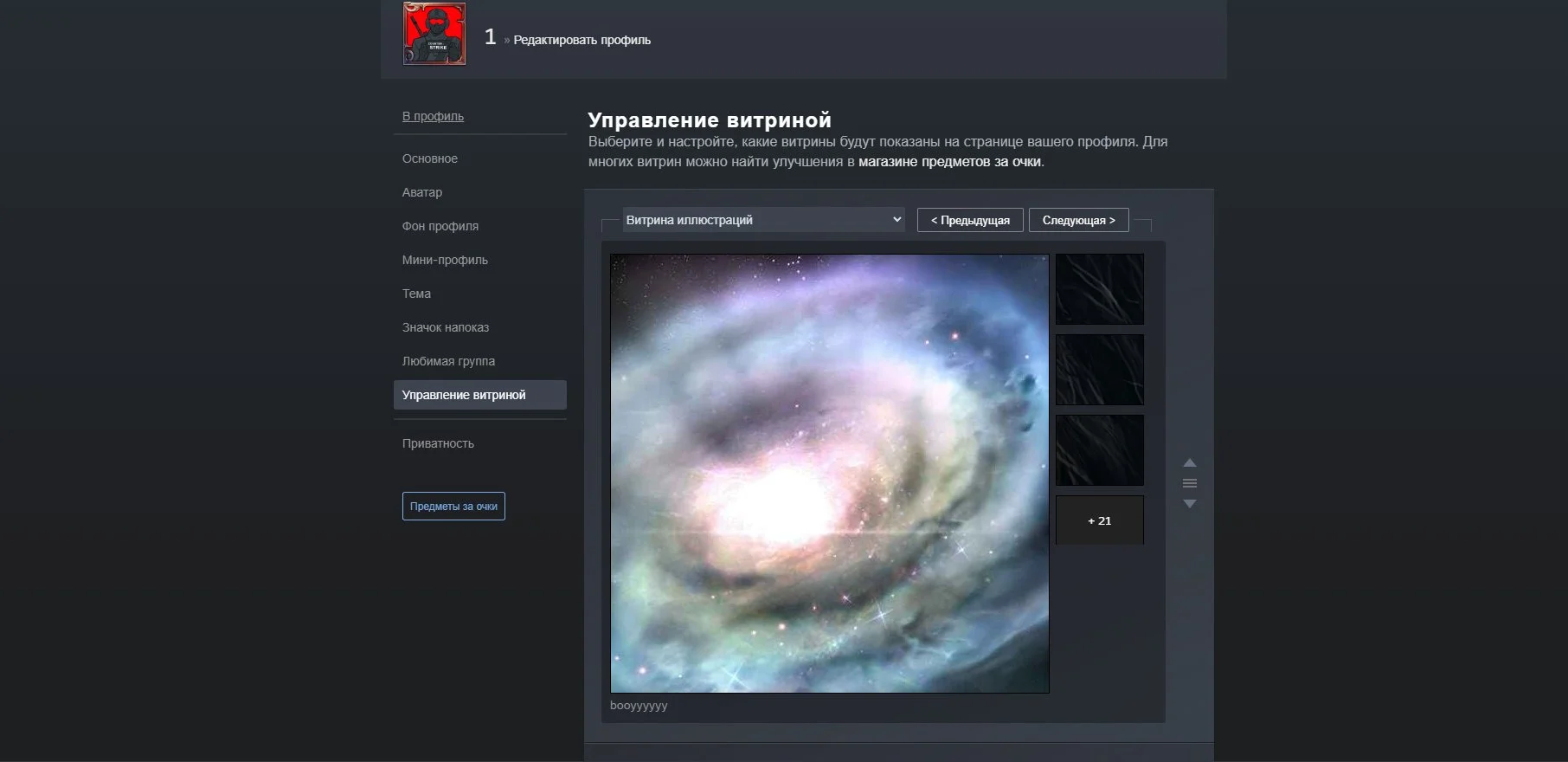Move showcase up with arrow icon
This screenshot has width=1568, height=762.
[x=1190, y=462]
